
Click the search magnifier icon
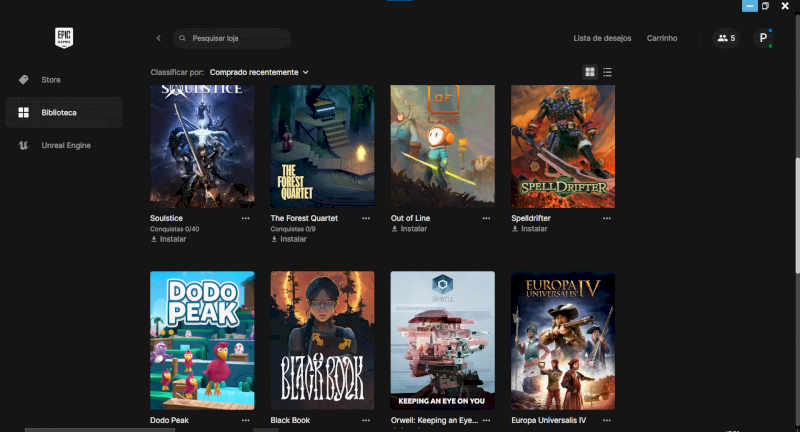pos(182,38)
